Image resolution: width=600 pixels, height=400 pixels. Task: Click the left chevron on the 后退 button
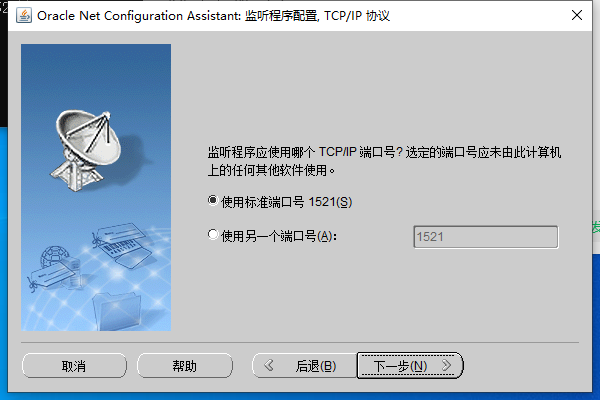click(269, 366)
